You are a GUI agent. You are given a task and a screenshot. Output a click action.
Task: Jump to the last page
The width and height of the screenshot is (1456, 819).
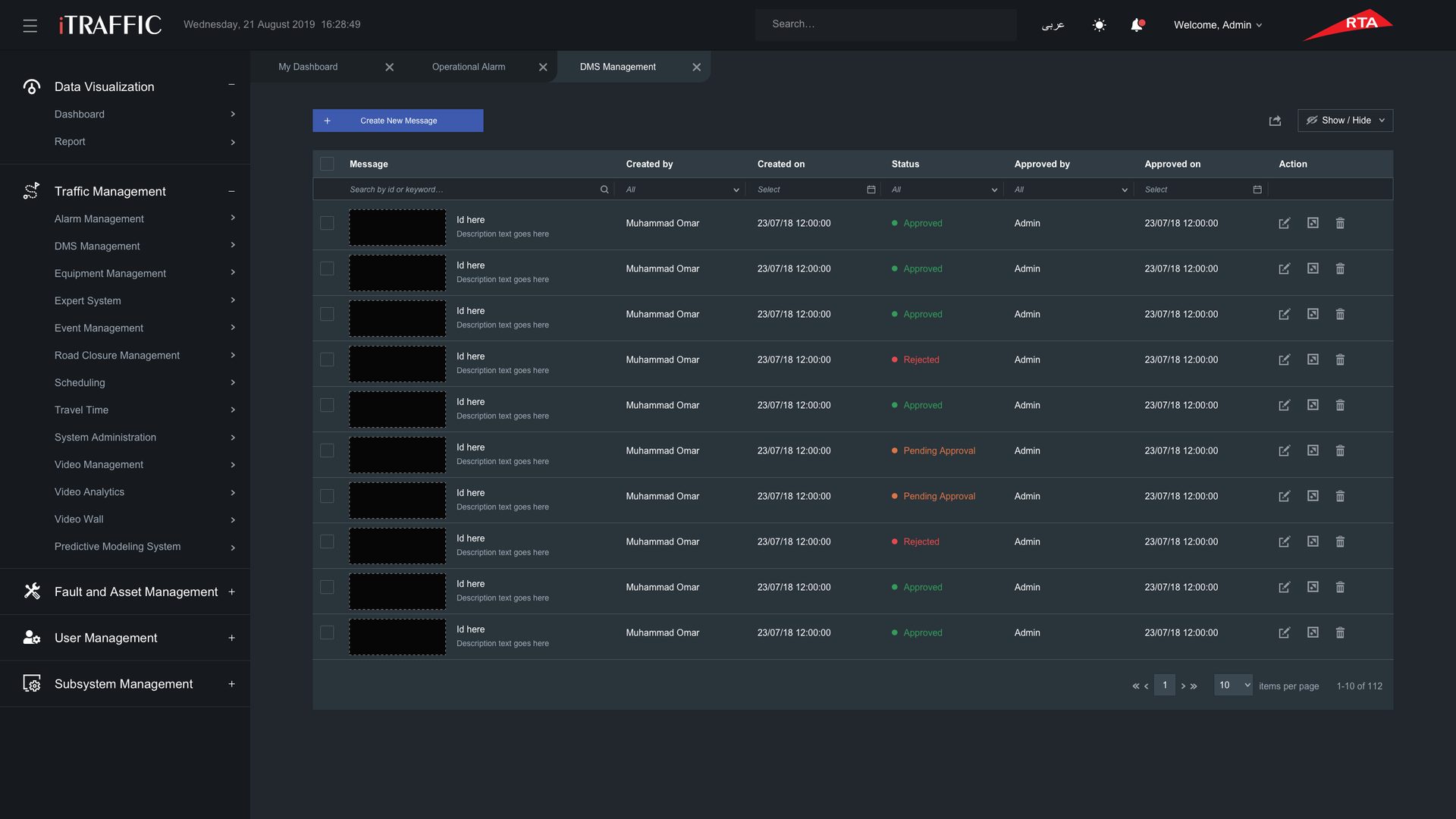[1194, 686]
